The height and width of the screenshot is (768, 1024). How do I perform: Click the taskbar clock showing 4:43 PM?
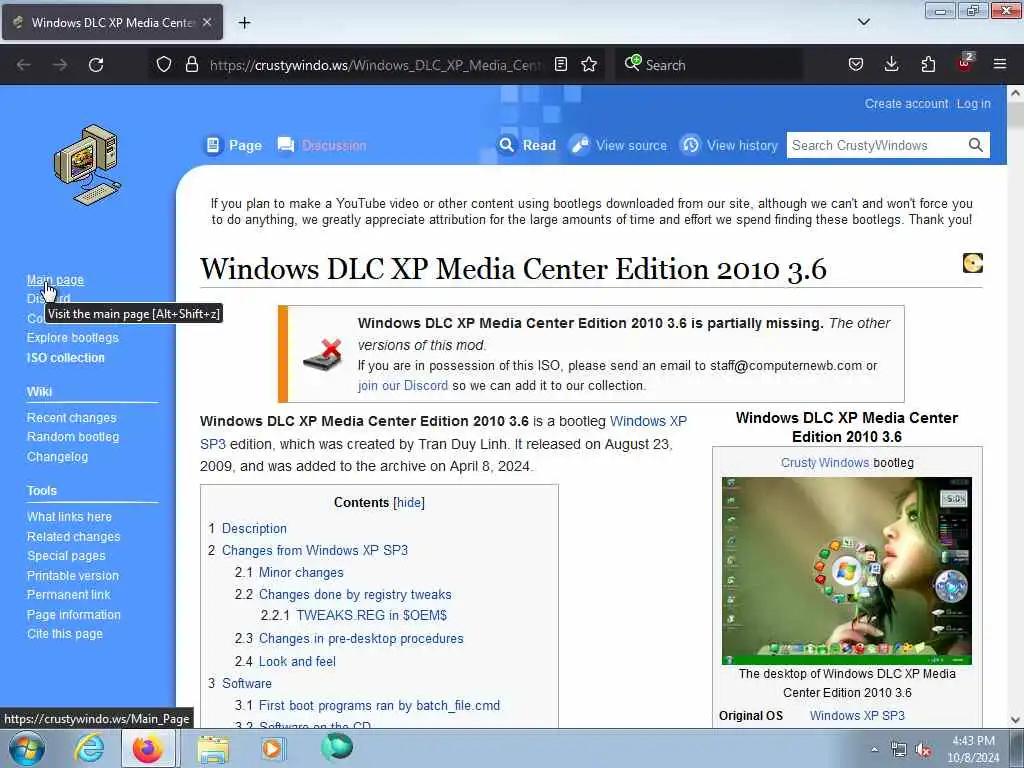pos(973,749)
